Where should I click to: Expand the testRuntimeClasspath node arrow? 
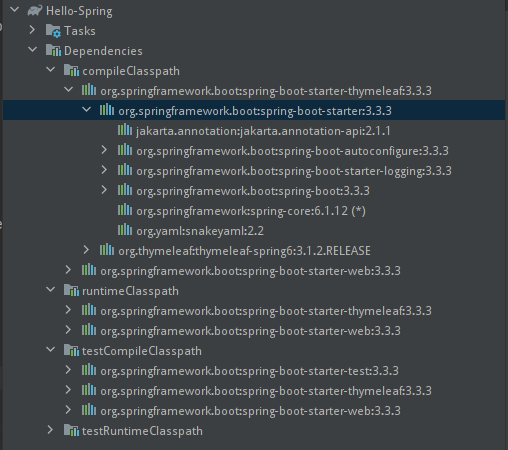pos(50,430)
